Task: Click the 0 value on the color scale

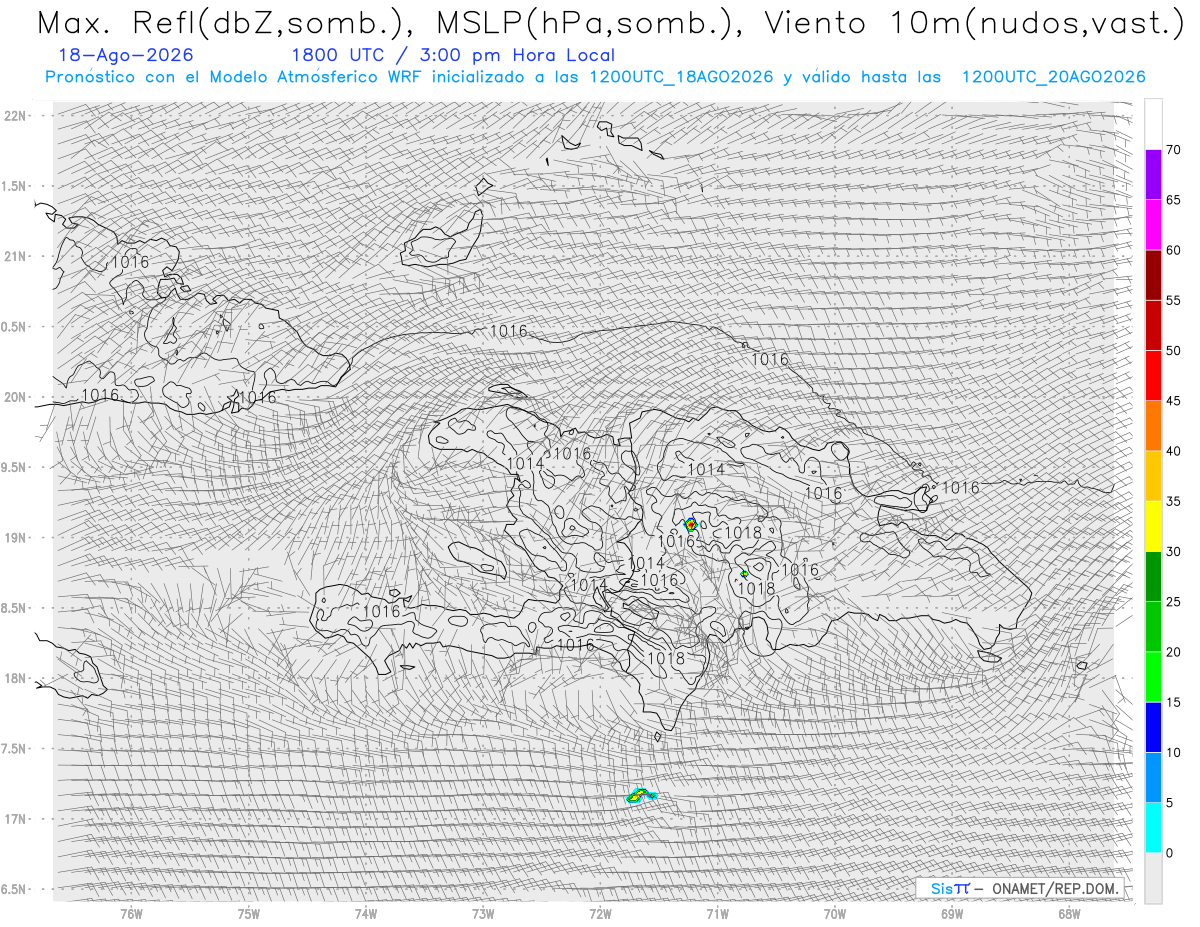Action: (1169, 853)
